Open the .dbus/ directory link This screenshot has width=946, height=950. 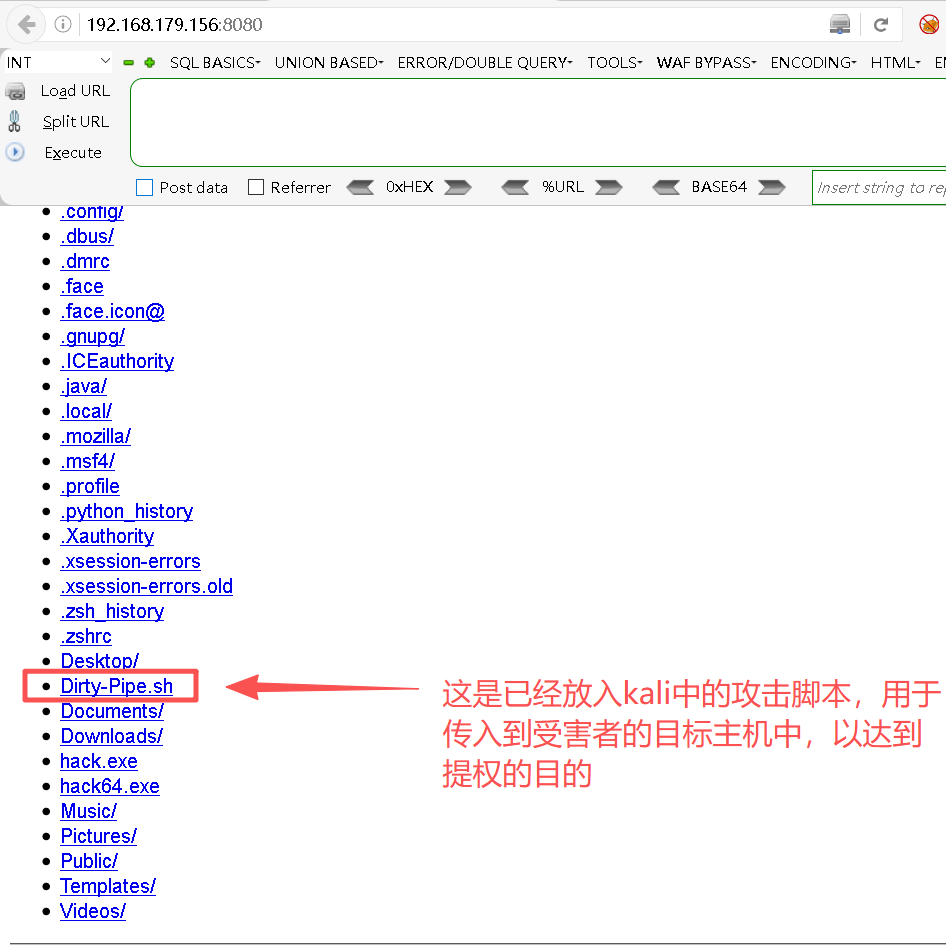87,236
